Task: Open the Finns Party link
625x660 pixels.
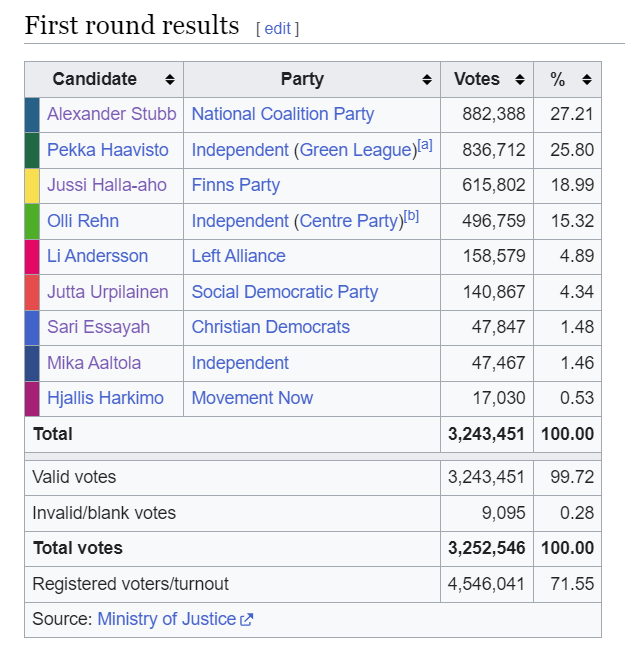Action: click(x=236, y=185)
